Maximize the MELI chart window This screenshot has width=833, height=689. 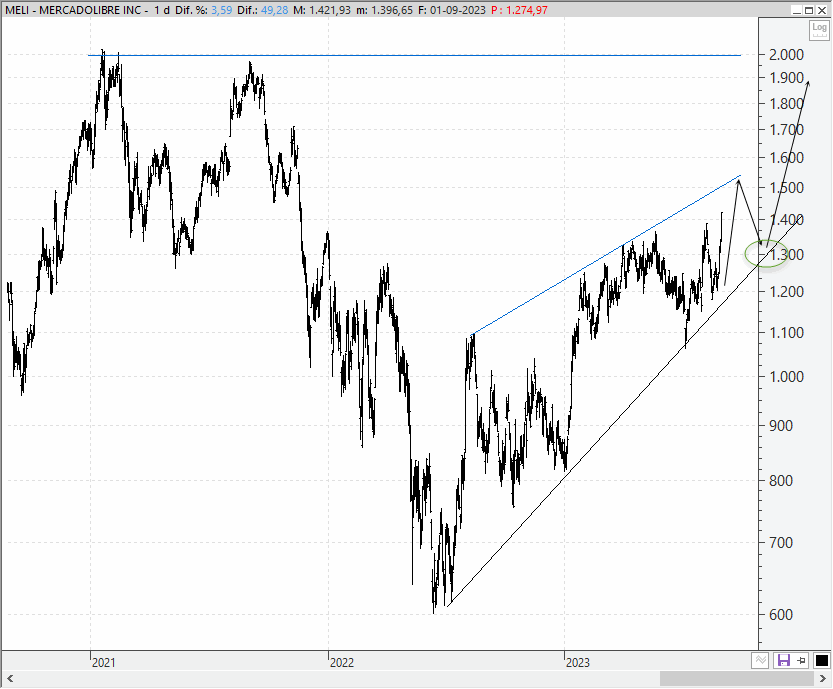tap(809, 10)
